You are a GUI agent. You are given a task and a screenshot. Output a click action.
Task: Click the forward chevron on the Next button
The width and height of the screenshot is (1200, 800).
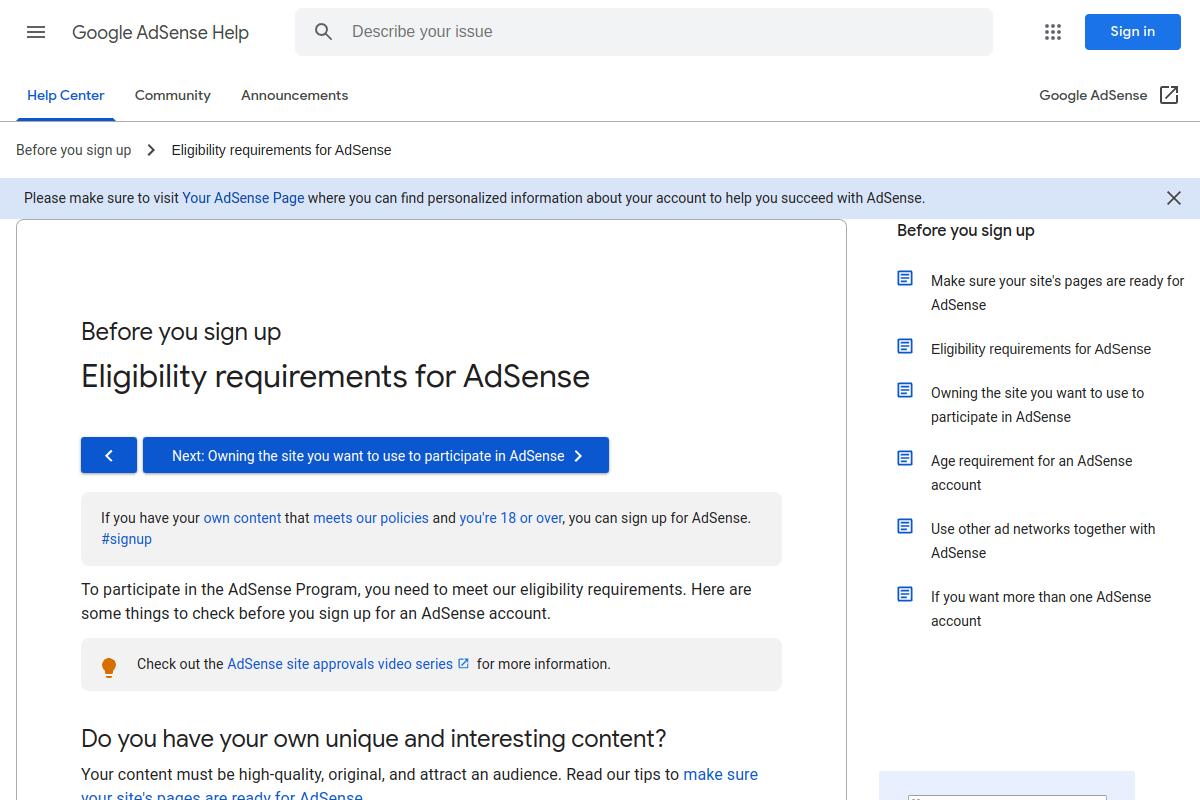click(x=578, y=455)
